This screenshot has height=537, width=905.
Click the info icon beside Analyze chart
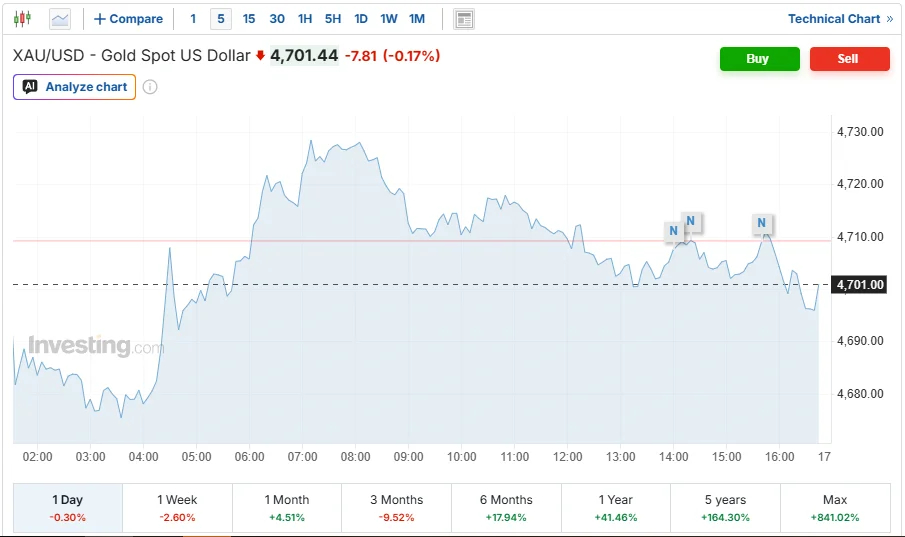[150, 87]
